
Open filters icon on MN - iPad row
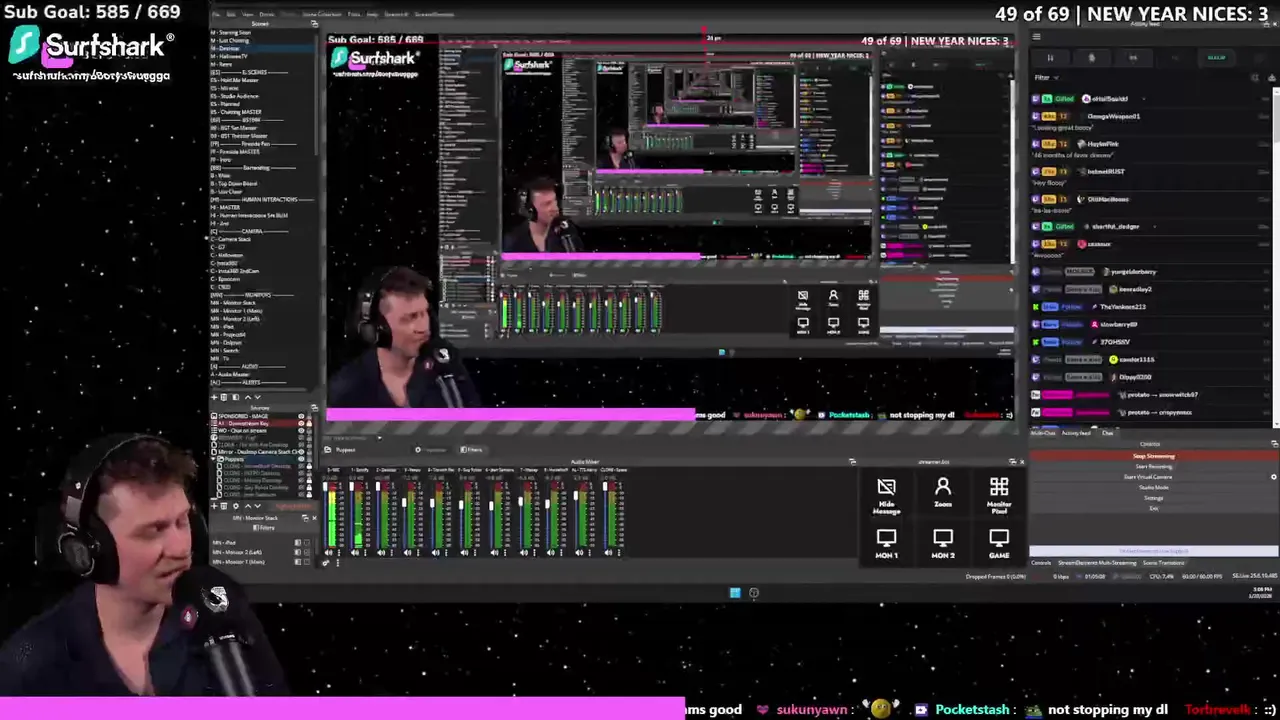click(x=298, y=542)
